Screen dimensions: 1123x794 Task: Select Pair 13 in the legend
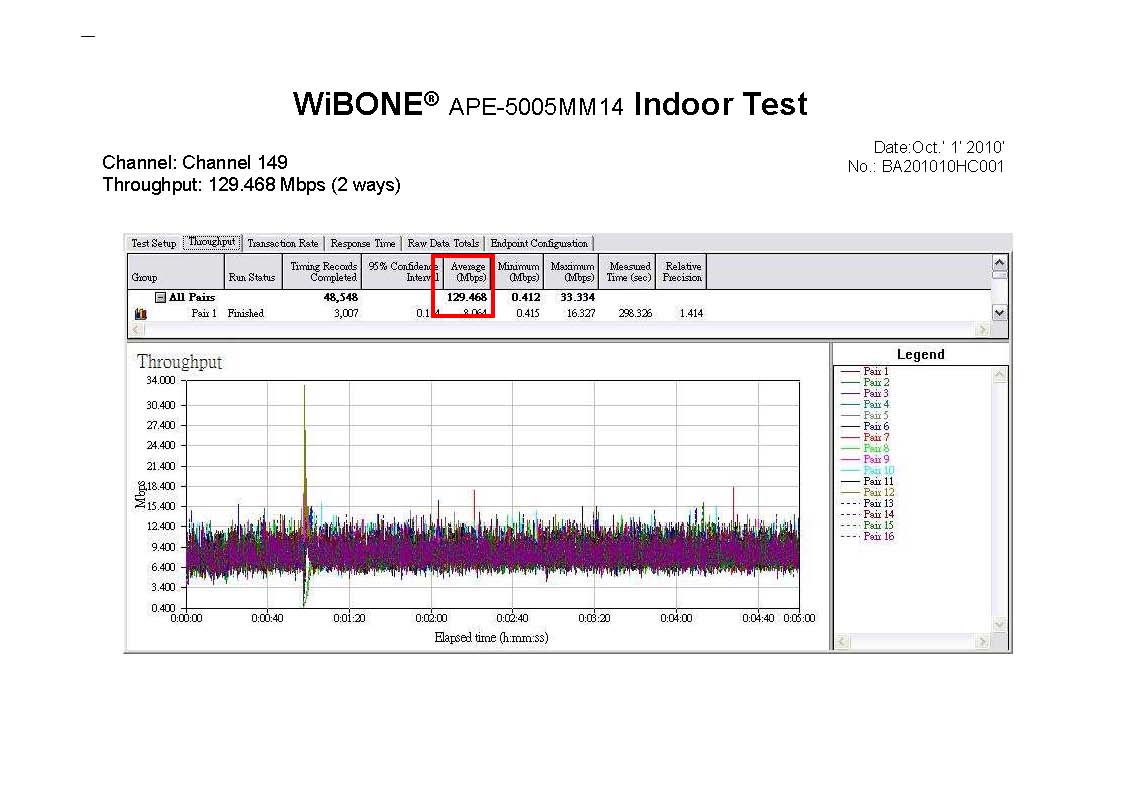867,503
